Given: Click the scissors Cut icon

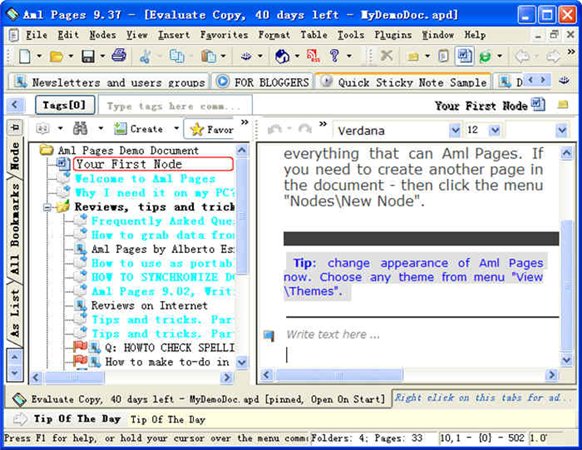Looking at the screenshot, I should (145, 56).
